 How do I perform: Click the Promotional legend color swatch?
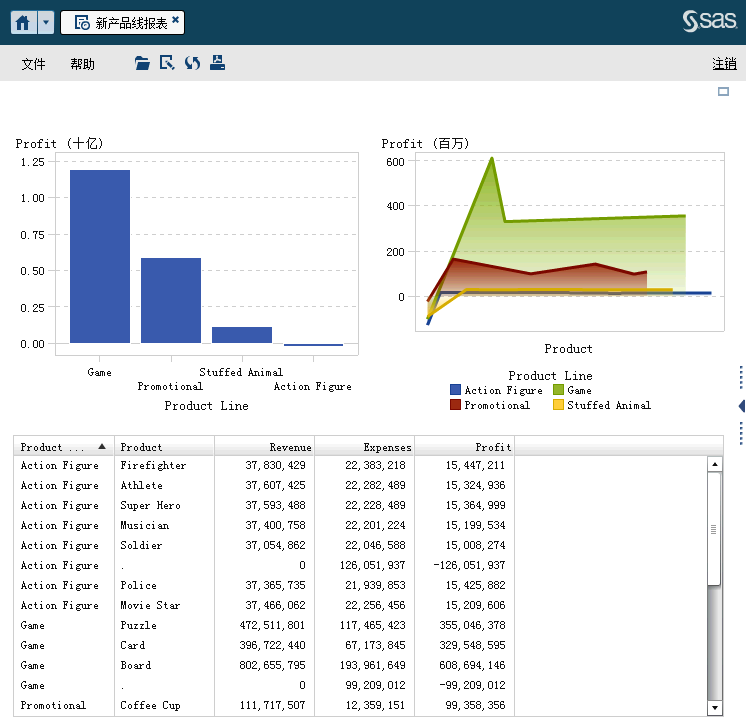pos(456,405)
